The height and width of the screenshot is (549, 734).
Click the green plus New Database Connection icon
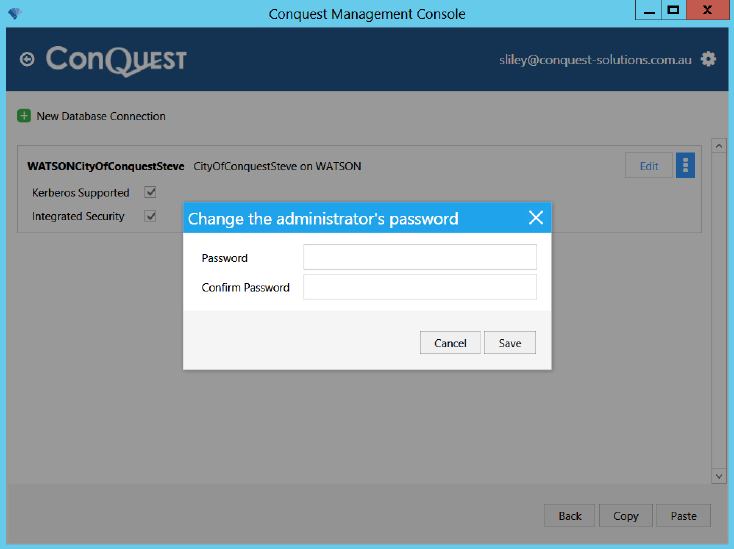[x=24, y=116]
